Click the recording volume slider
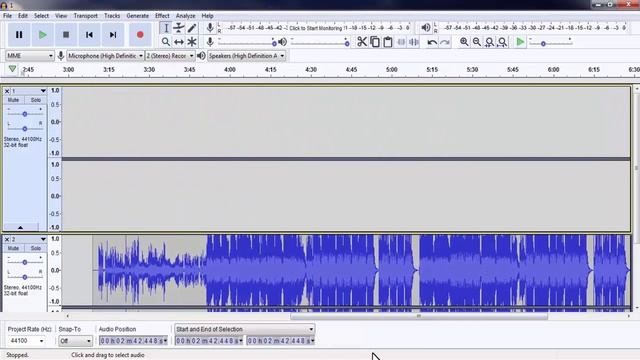The width and height of the screenshot is (640, 360). click(x=247, y=42)
